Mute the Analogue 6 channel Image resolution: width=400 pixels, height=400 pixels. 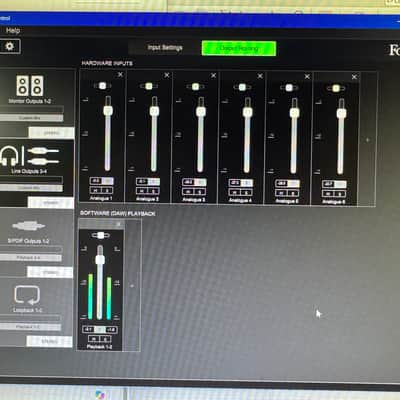tap(328, 194)
